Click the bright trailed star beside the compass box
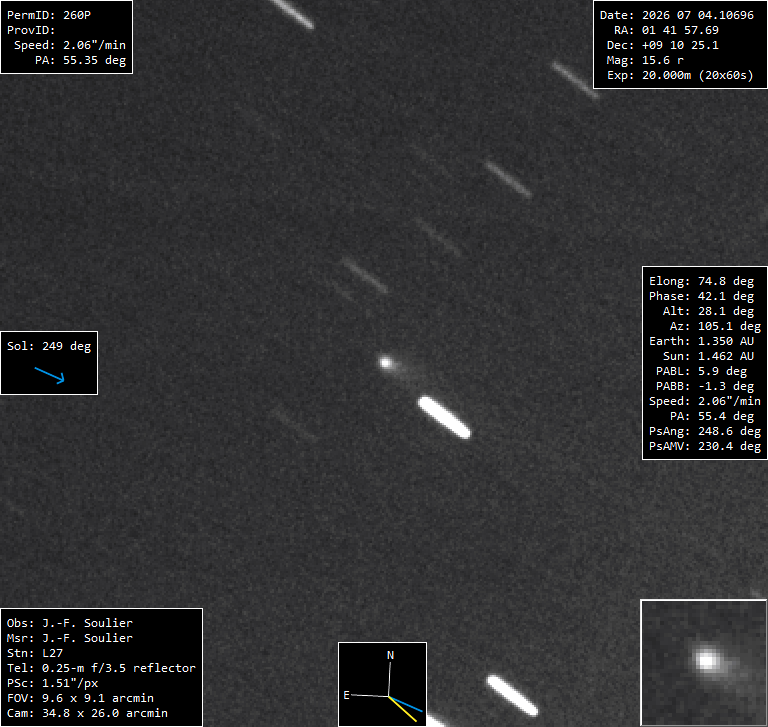This screenshot has height=727, width=768. click(x=512, y=696)
